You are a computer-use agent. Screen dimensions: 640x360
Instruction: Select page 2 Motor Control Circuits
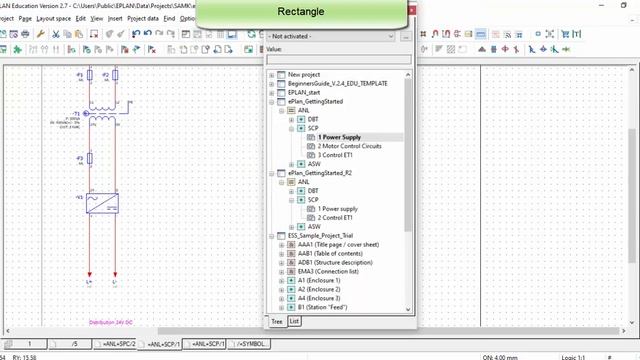pos(350,146)
